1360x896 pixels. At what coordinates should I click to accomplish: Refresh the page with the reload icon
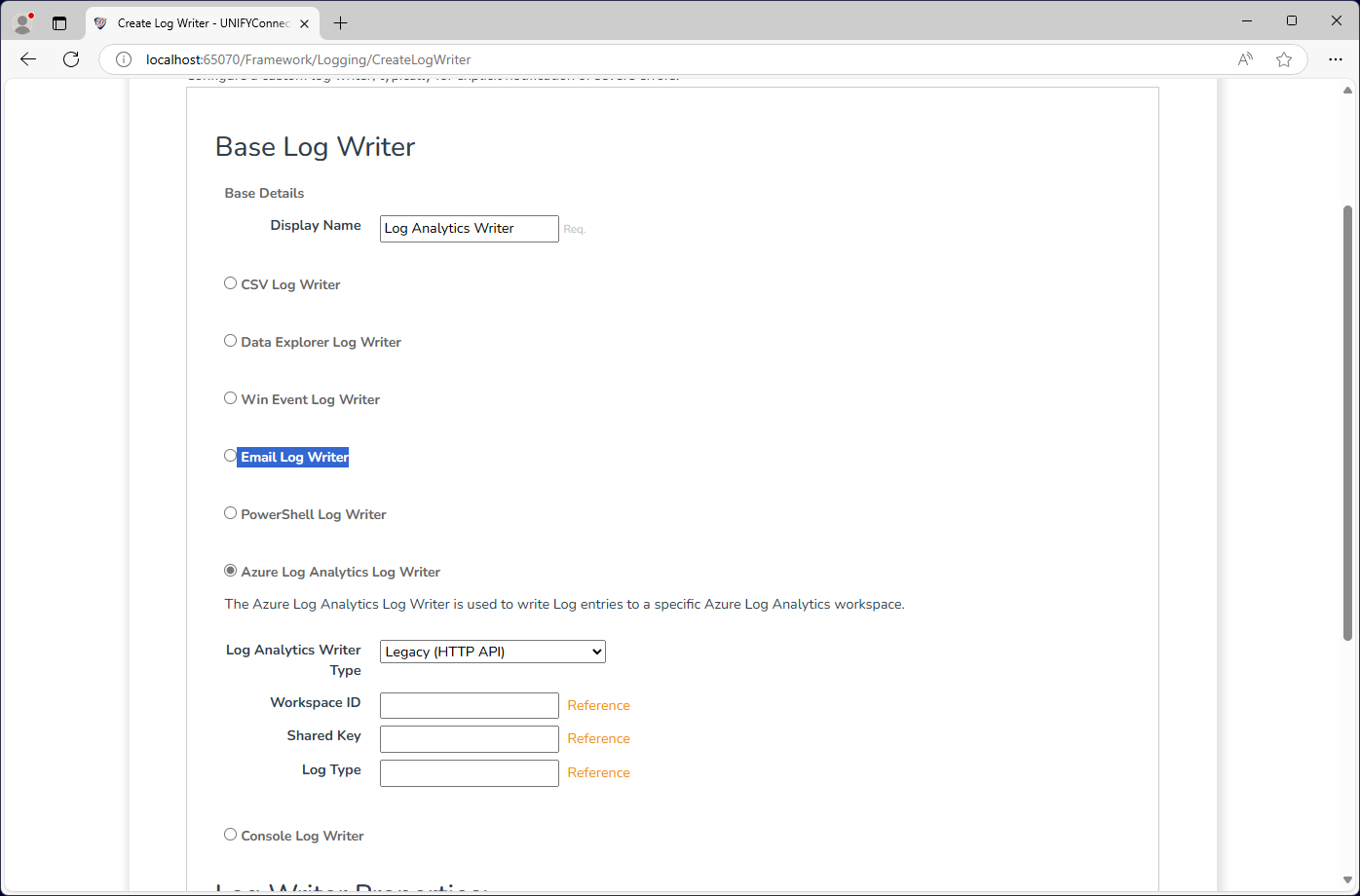pos(71,59)
